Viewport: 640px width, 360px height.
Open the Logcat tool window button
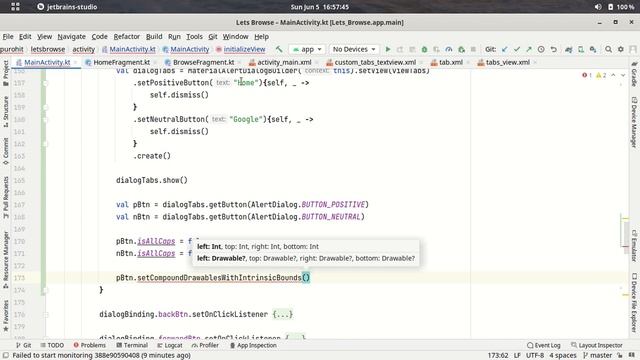click(x=170, y=345)
